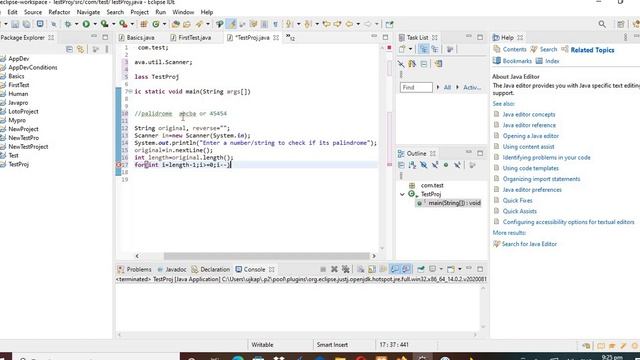Screen dimensions: 640x360
Task: Open the Navigate menu
Action: 88,12
